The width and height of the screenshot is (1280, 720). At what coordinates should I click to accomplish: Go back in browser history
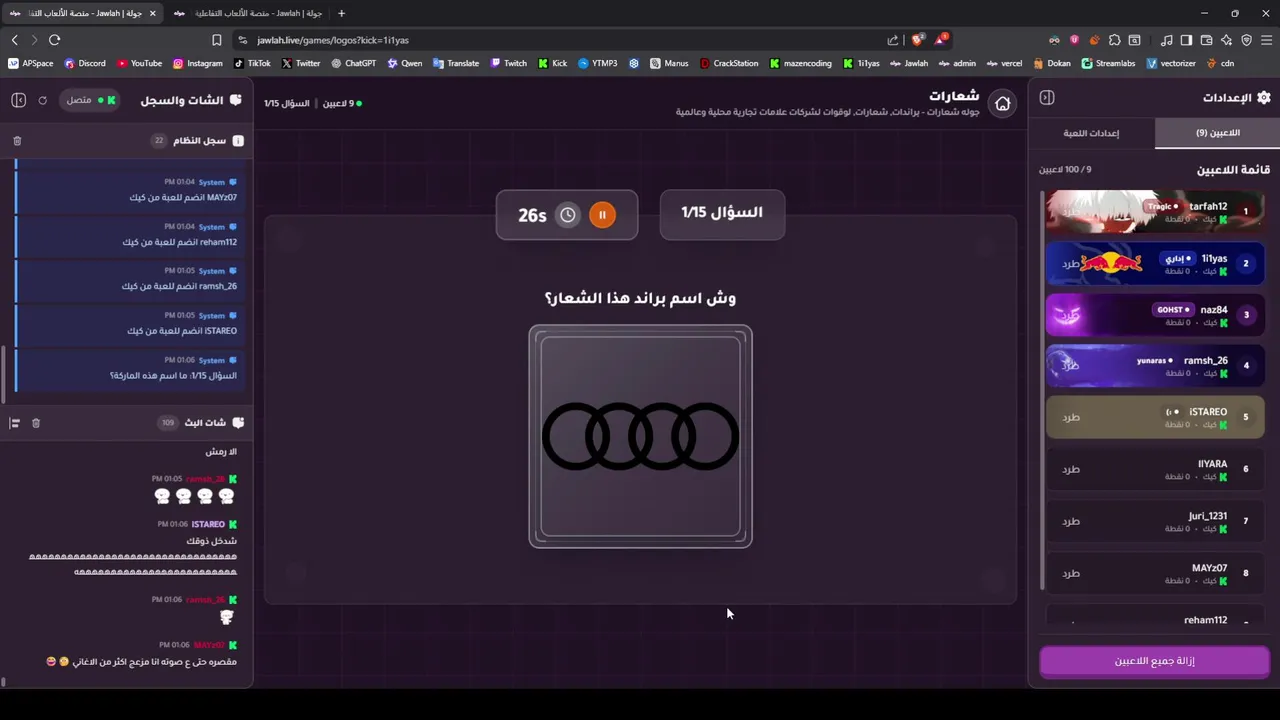(x=14, y=40)
